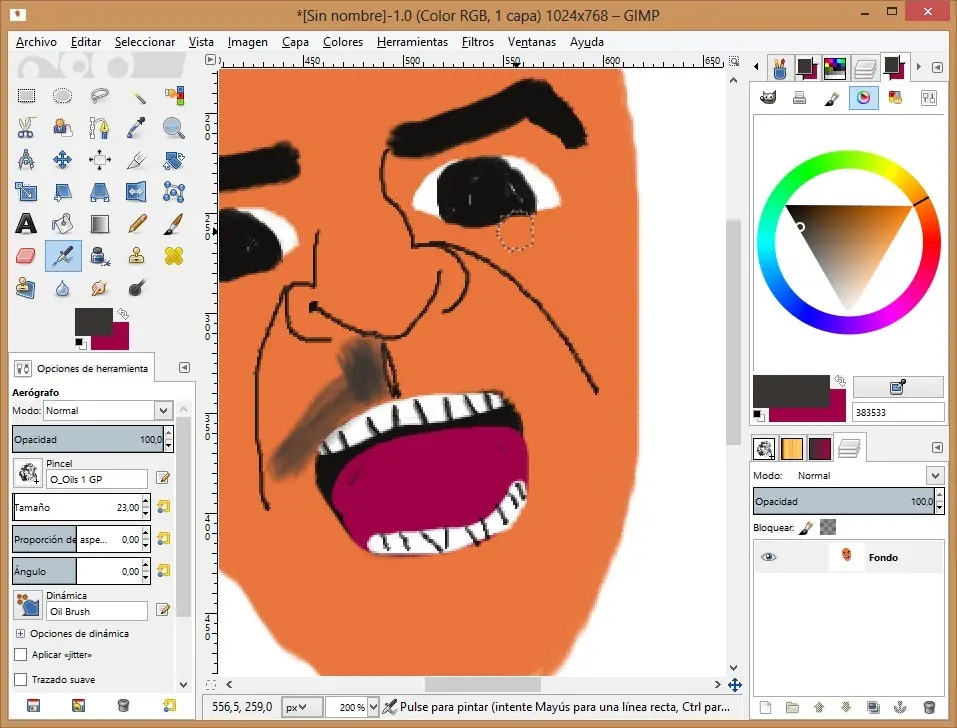Delete layer using the trash icon
Viewport: 957px width, 728px height.
pyautogui.click(x=929, y=708)
